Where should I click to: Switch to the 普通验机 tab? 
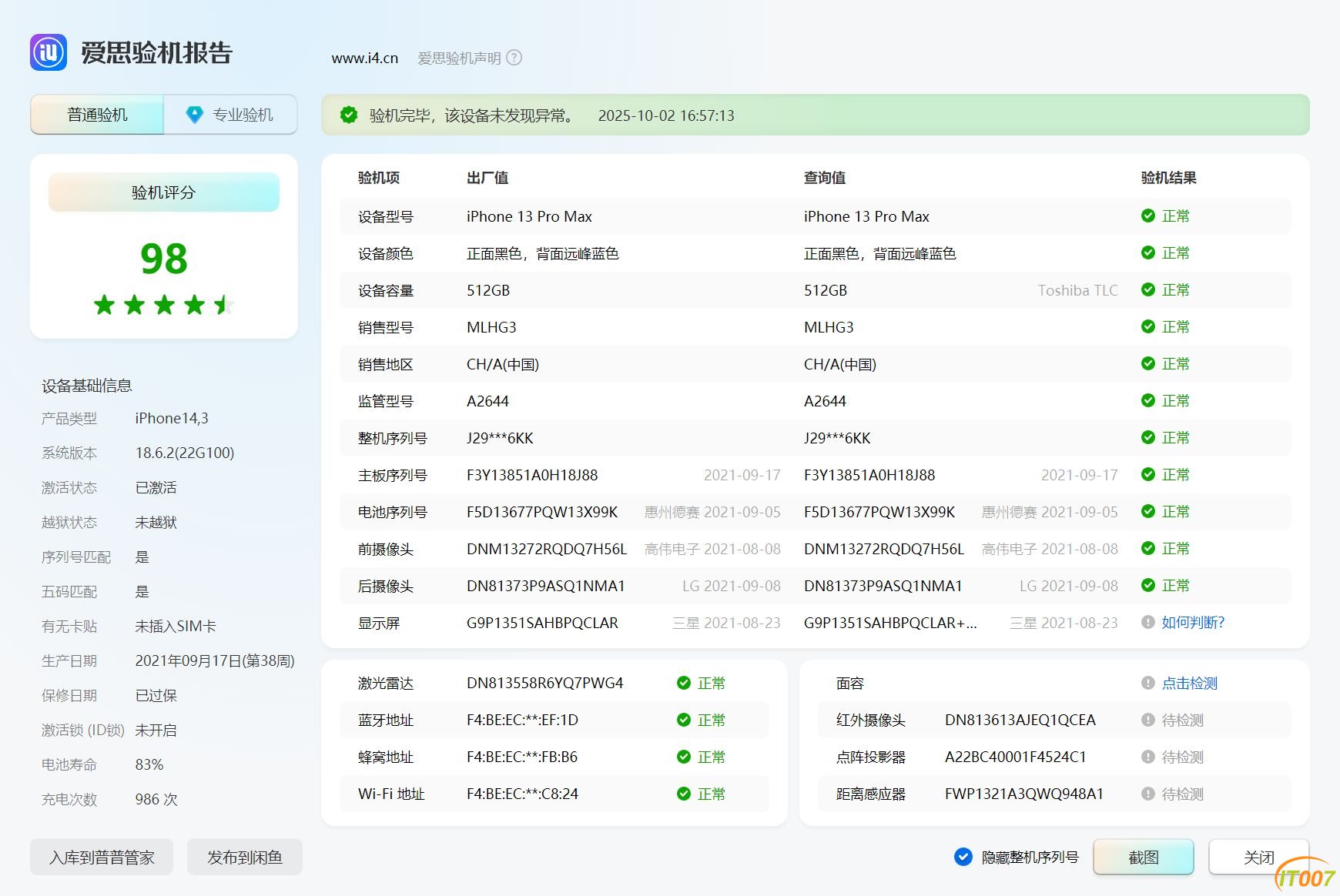point(97,115)
